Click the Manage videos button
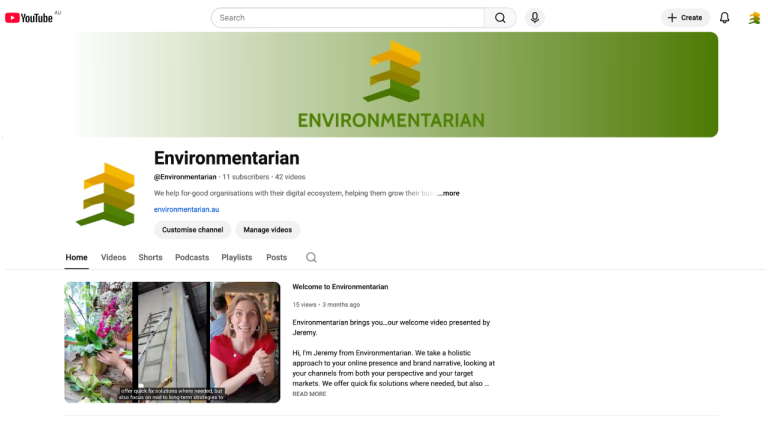This screenshot has height=432, width=768. [267, 230]
